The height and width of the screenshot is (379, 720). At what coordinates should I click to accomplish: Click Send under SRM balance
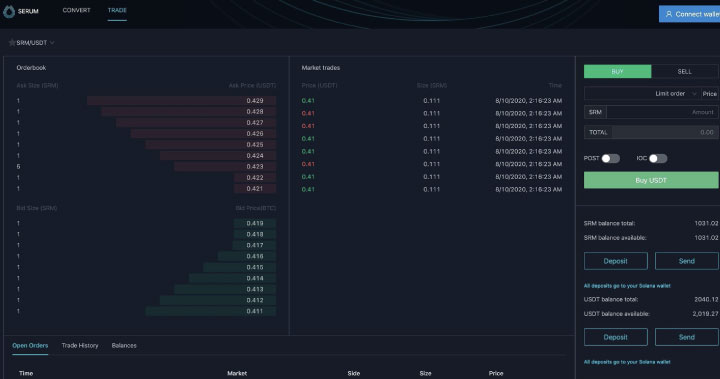coord(686,261)
